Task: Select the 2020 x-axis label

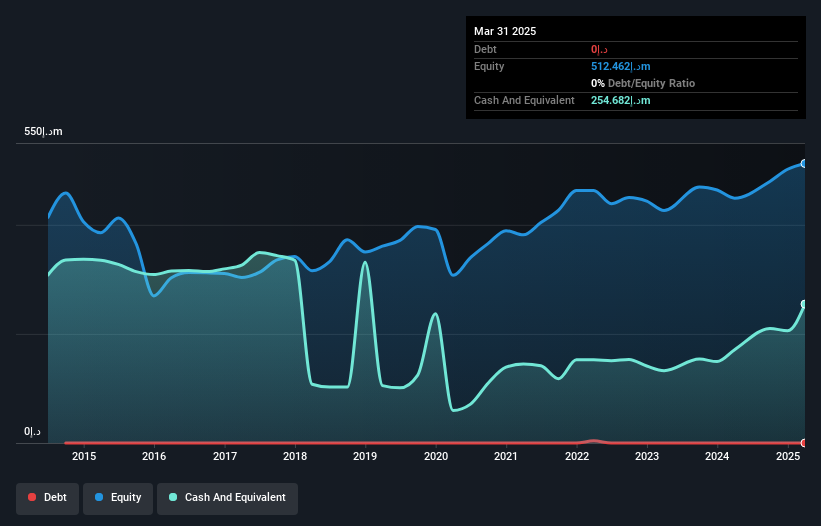Action: [x=436, y=456]
